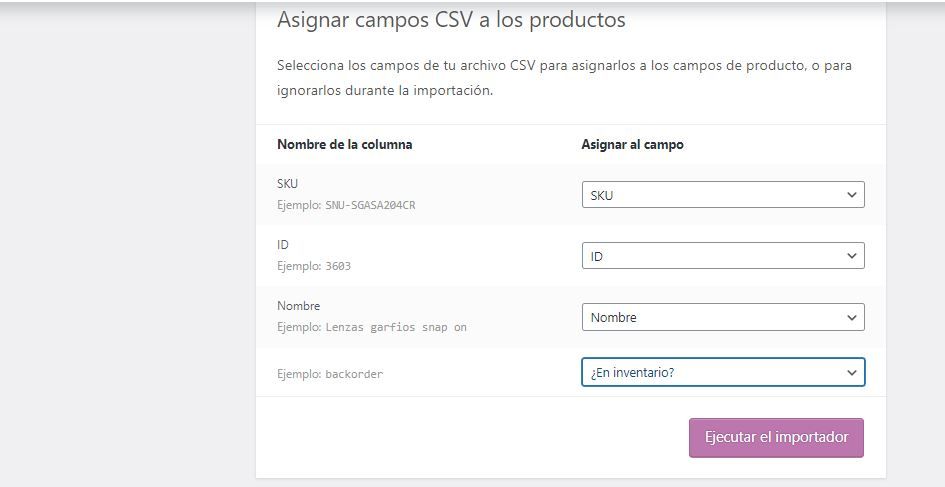This screenshot has height=487, width=945.
Task: Open the SKU field assignment dropdown
Action: coord(723,195)
